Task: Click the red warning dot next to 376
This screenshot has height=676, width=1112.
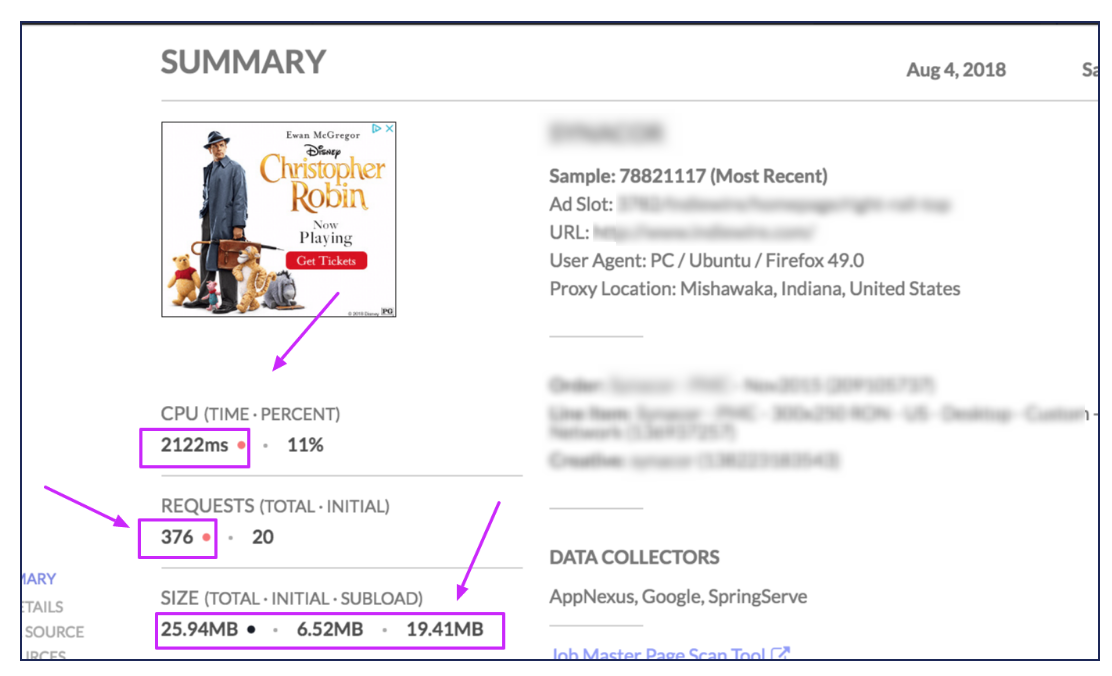Action: [206, 538]
